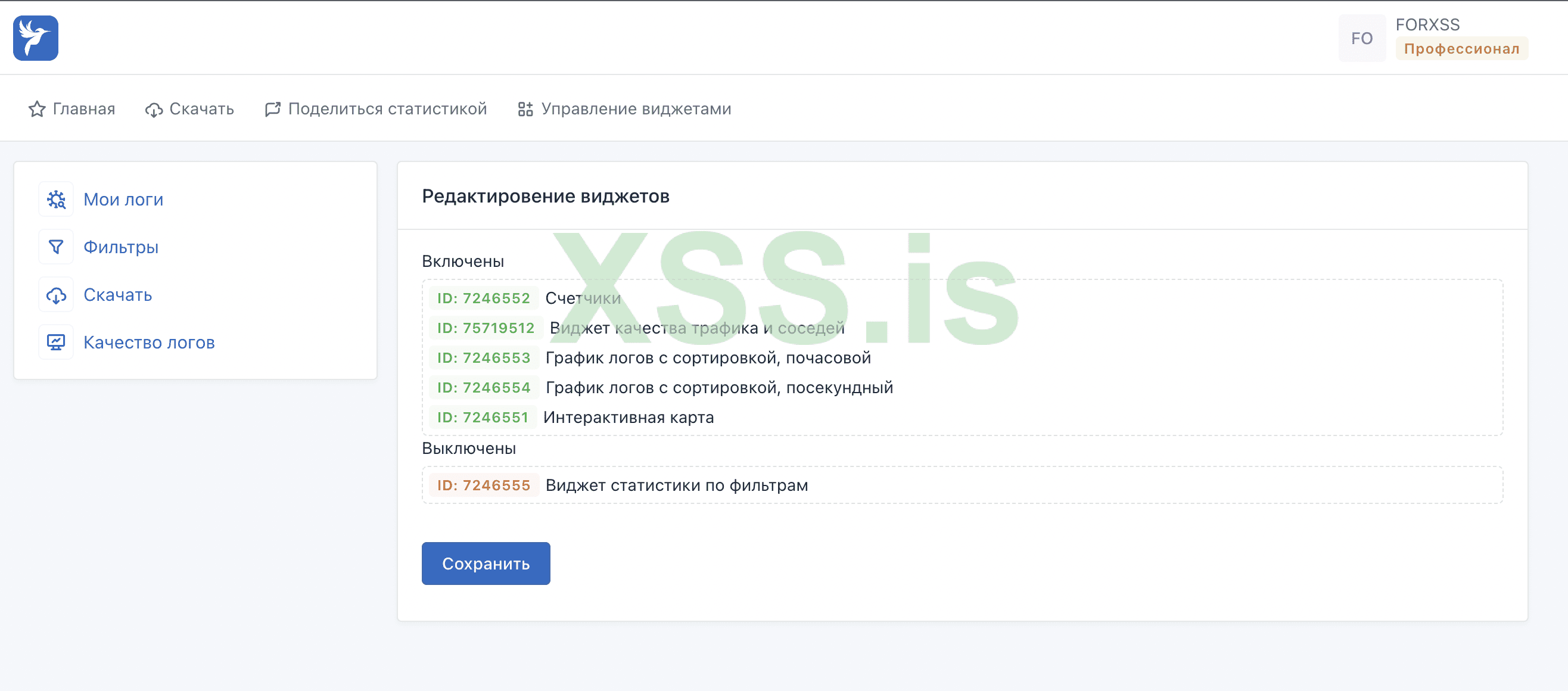Click the cloud download icon in the top nav
The width and height of the screenshot is (1568, 691).
154,110
